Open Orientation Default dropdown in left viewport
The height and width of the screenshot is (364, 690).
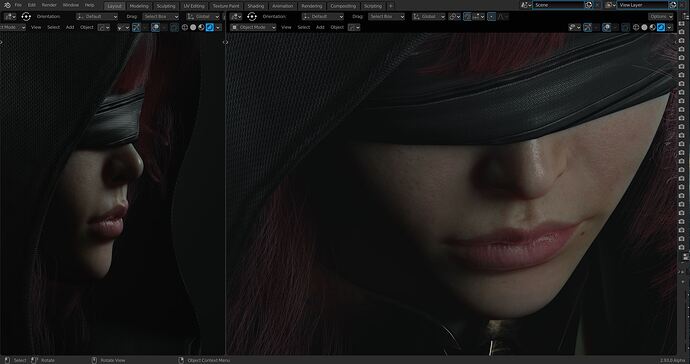point(97,17)
